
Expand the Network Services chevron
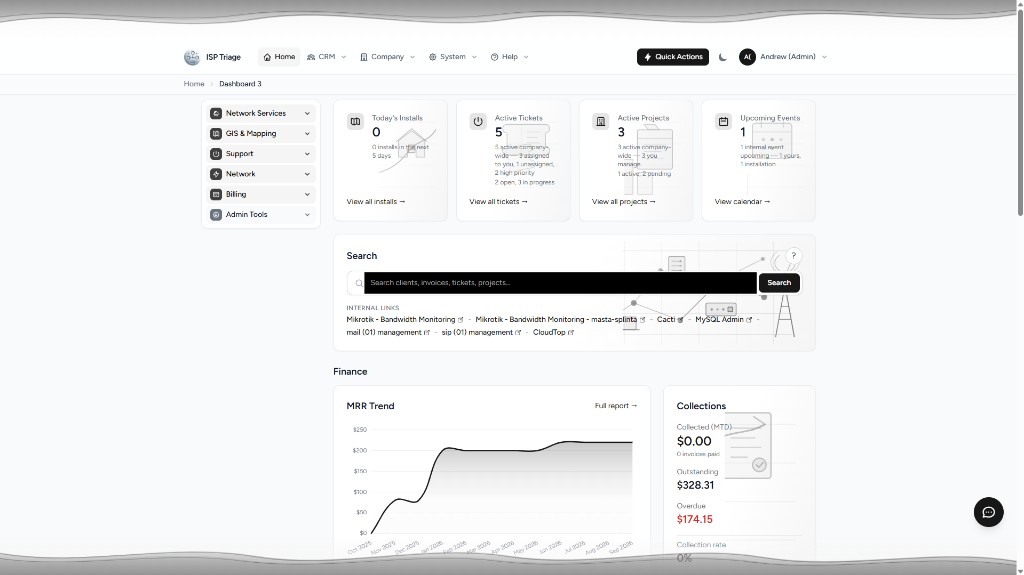coord(307,113)
